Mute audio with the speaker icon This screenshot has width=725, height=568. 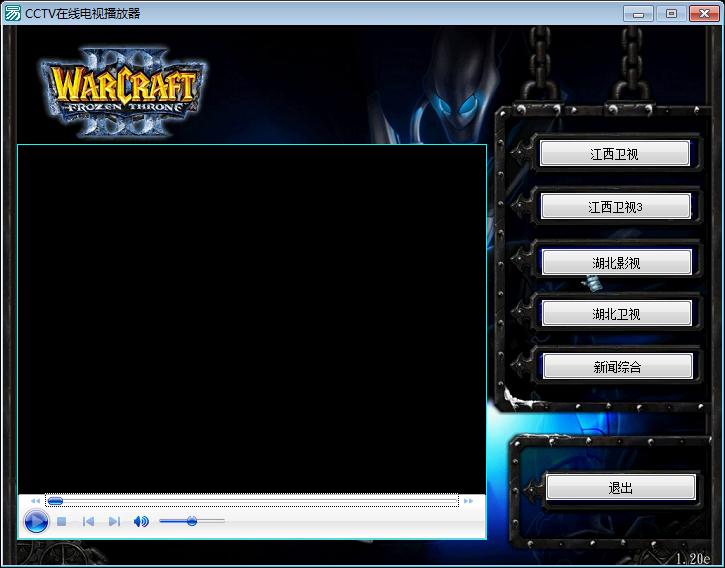pos(141,522)
